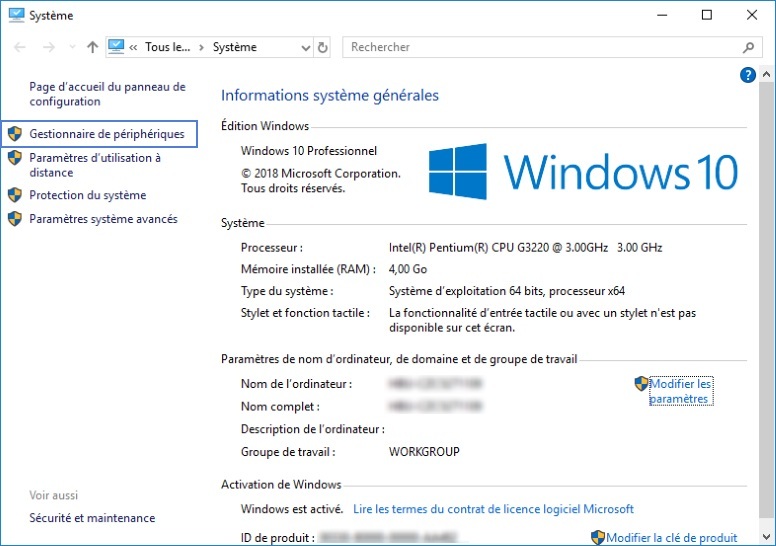
Task: Select 'Windows est activé.' text
Action: point(291,509)
